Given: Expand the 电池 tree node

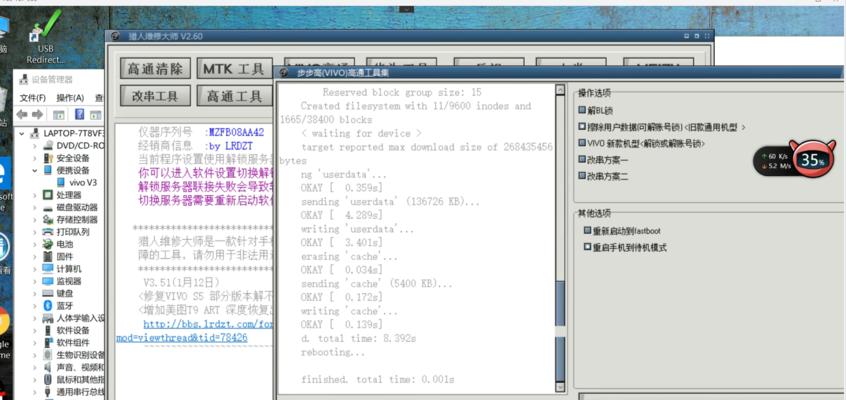Looking at the screenshot, I should (x=35, y=244).
